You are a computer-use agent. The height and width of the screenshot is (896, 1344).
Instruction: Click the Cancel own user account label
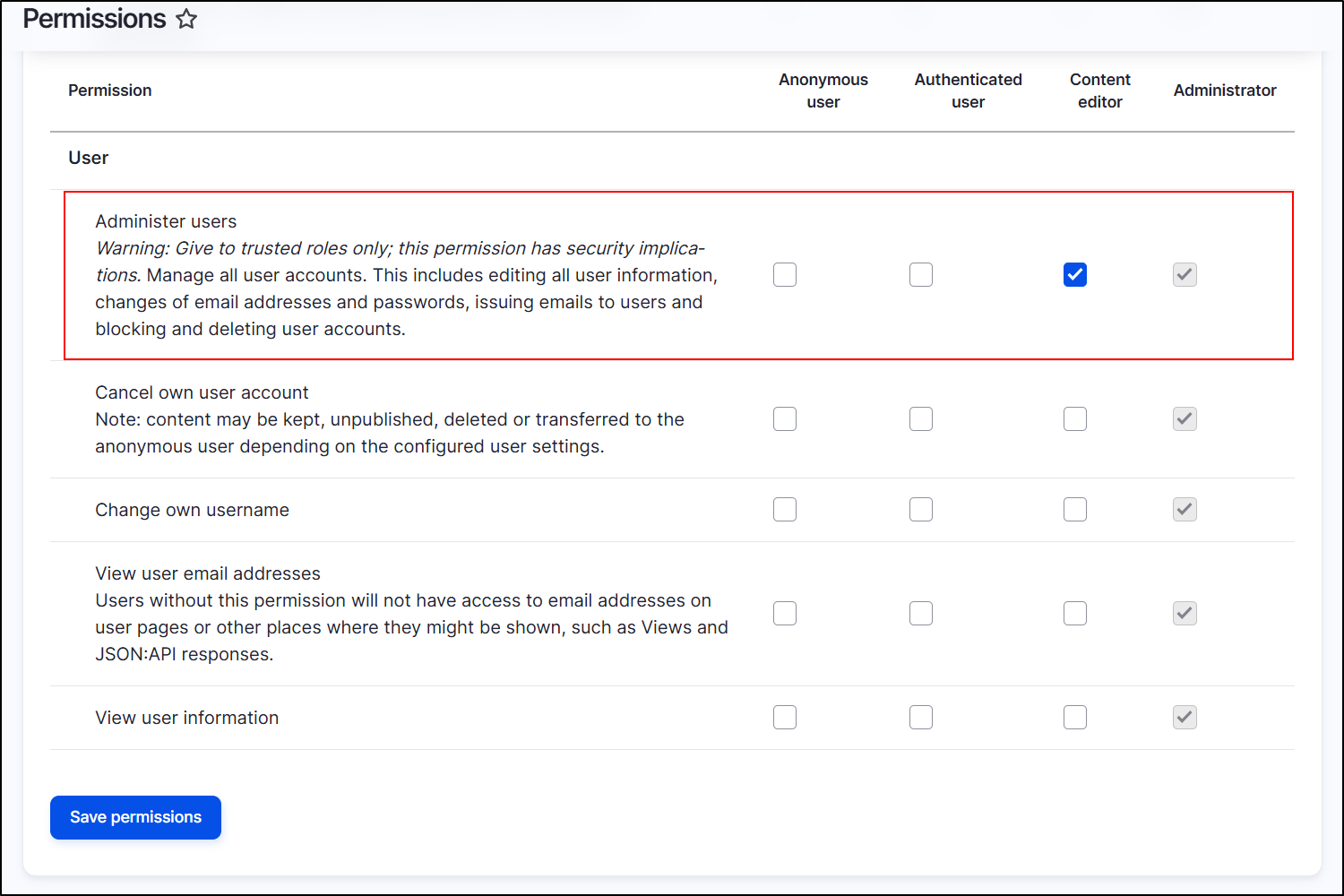coord(202,392)
